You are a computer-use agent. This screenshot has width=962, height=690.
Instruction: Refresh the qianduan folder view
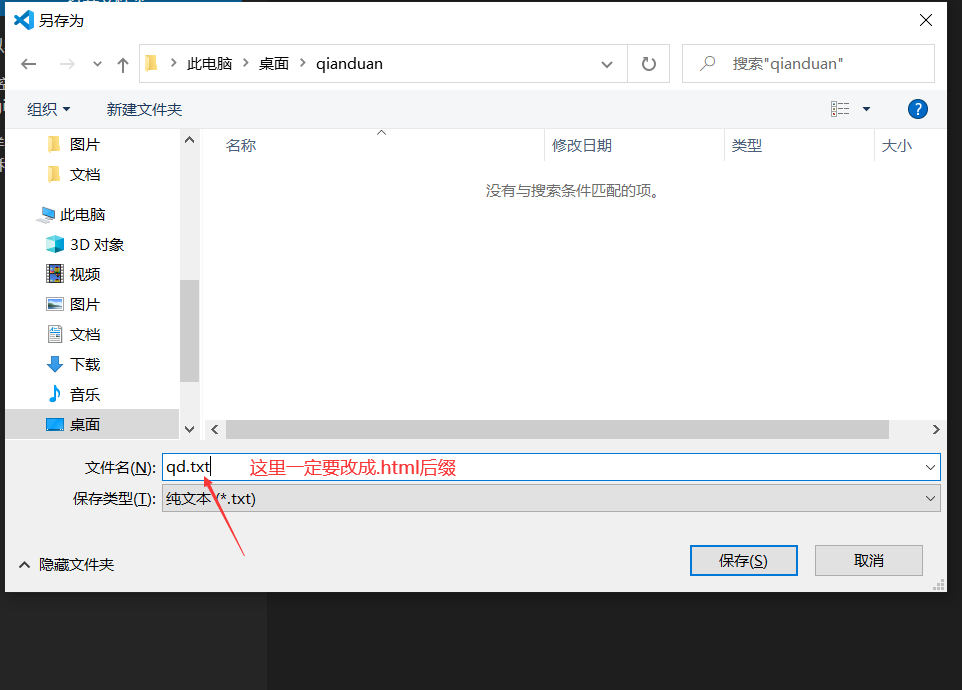point(648,63)
